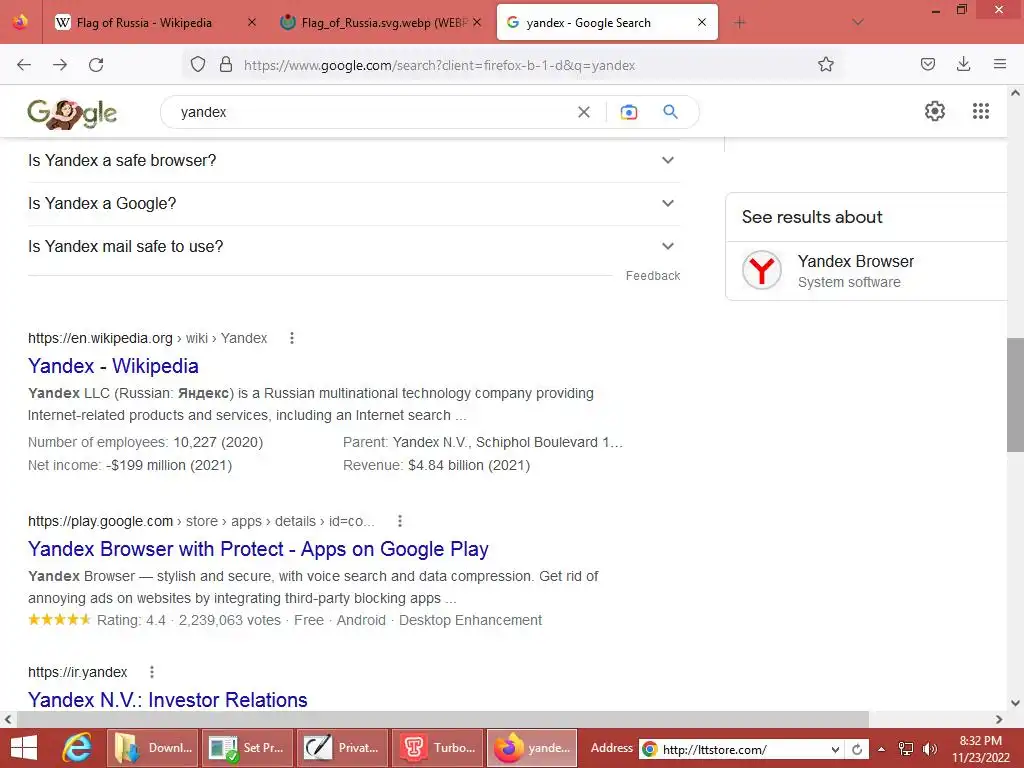Open options for ir.yandex result
Image resolution: width=1024 pixels, height=768 pixels.
(x=152, y=672)
